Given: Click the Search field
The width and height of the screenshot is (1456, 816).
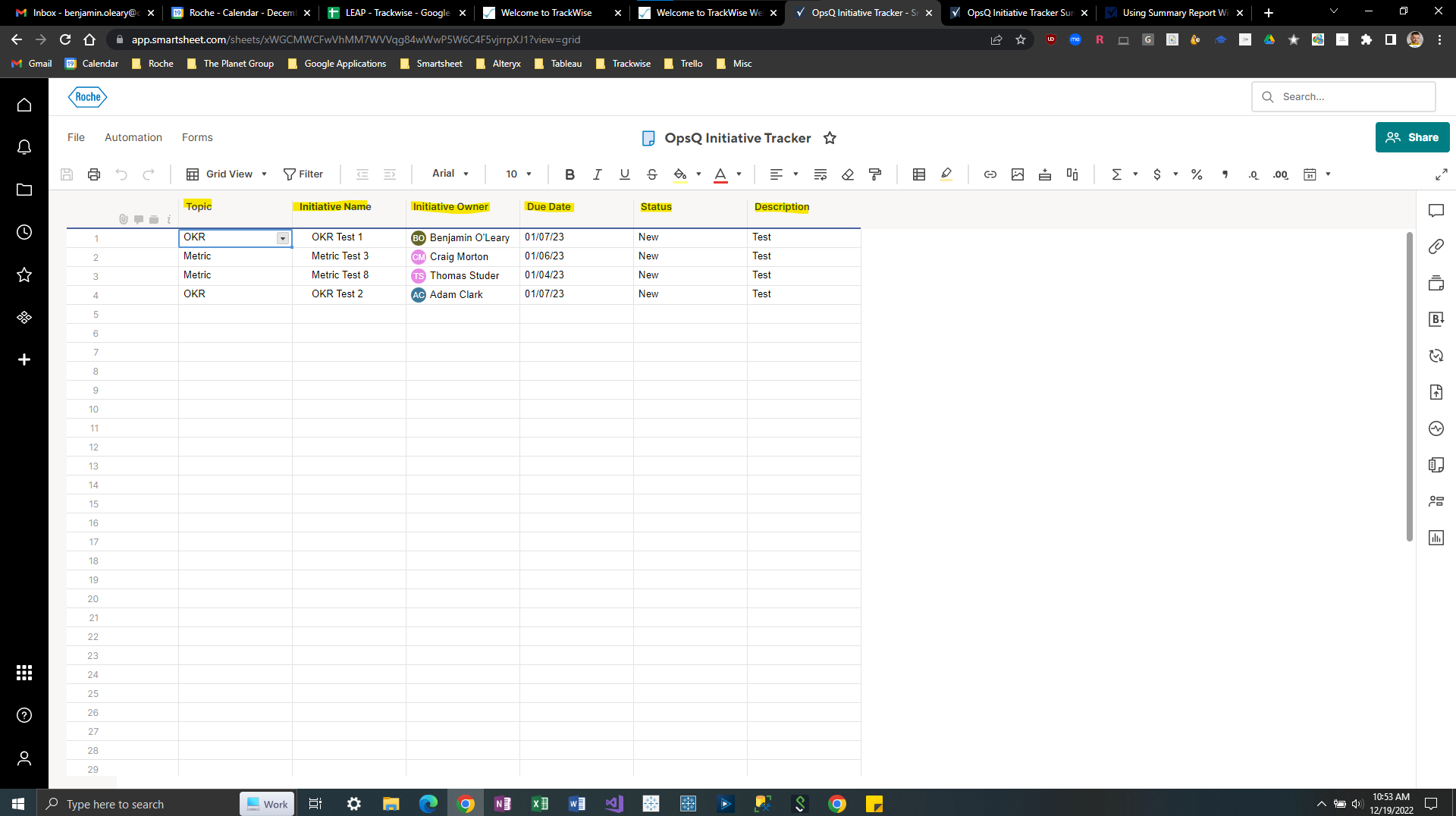Looking at the screenshot, I should [x=1343, y=97].
